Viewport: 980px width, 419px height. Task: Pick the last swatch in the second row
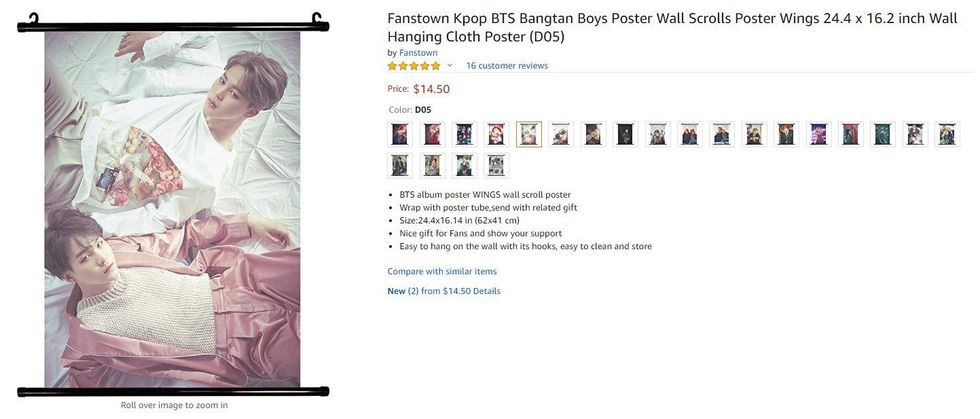497,165
